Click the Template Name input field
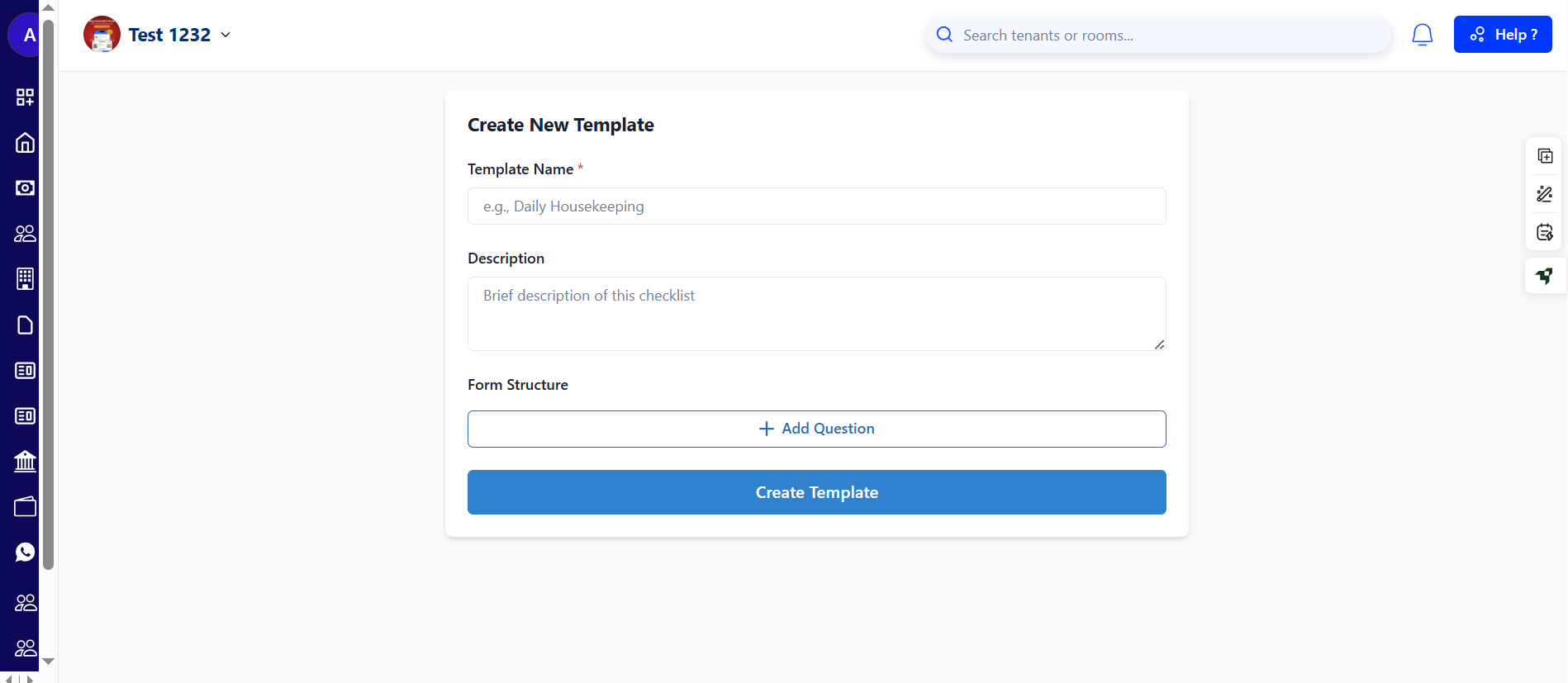 [816, 206]
